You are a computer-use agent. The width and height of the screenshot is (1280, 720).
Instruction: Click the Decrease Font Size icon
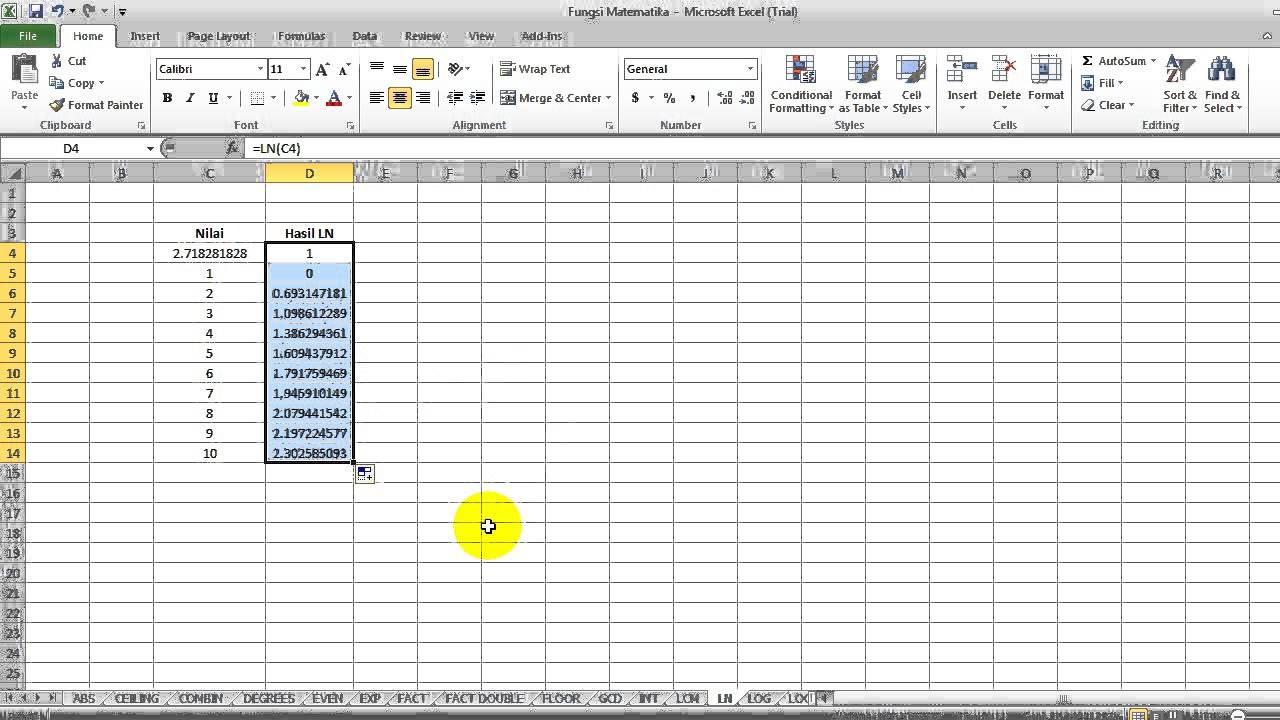pos(344,69)
